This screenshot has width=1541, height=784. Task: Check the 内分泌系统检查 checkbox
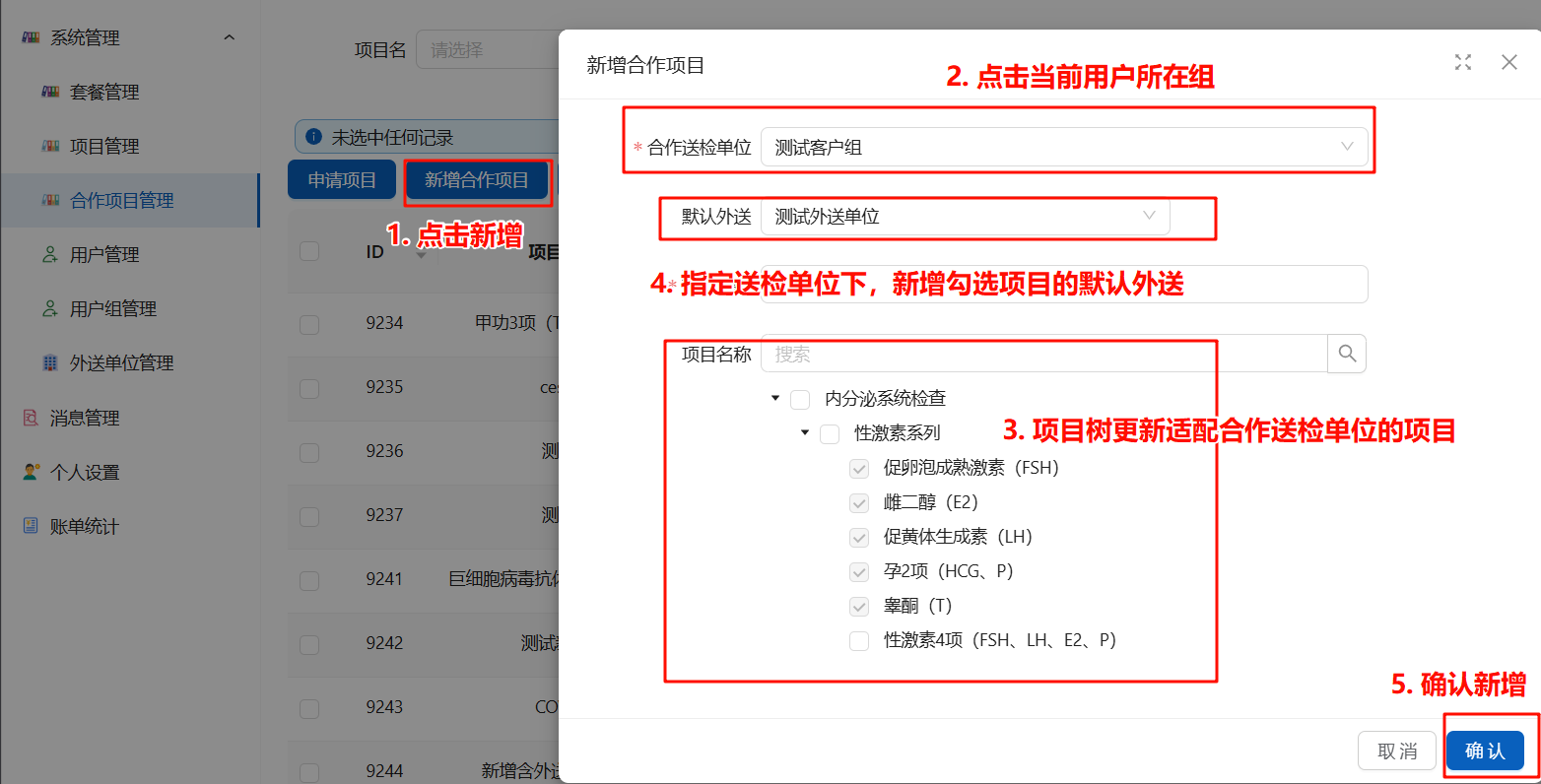pos(800,399)
